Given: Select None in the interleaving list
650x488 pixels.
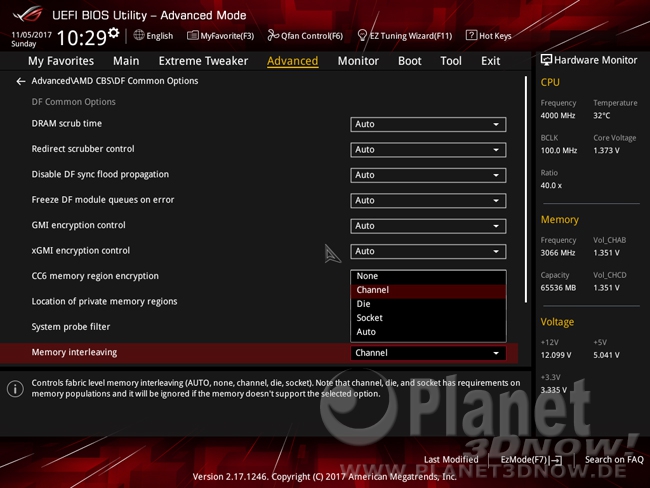Looking at the screenshot, I should tap(428, 276).
